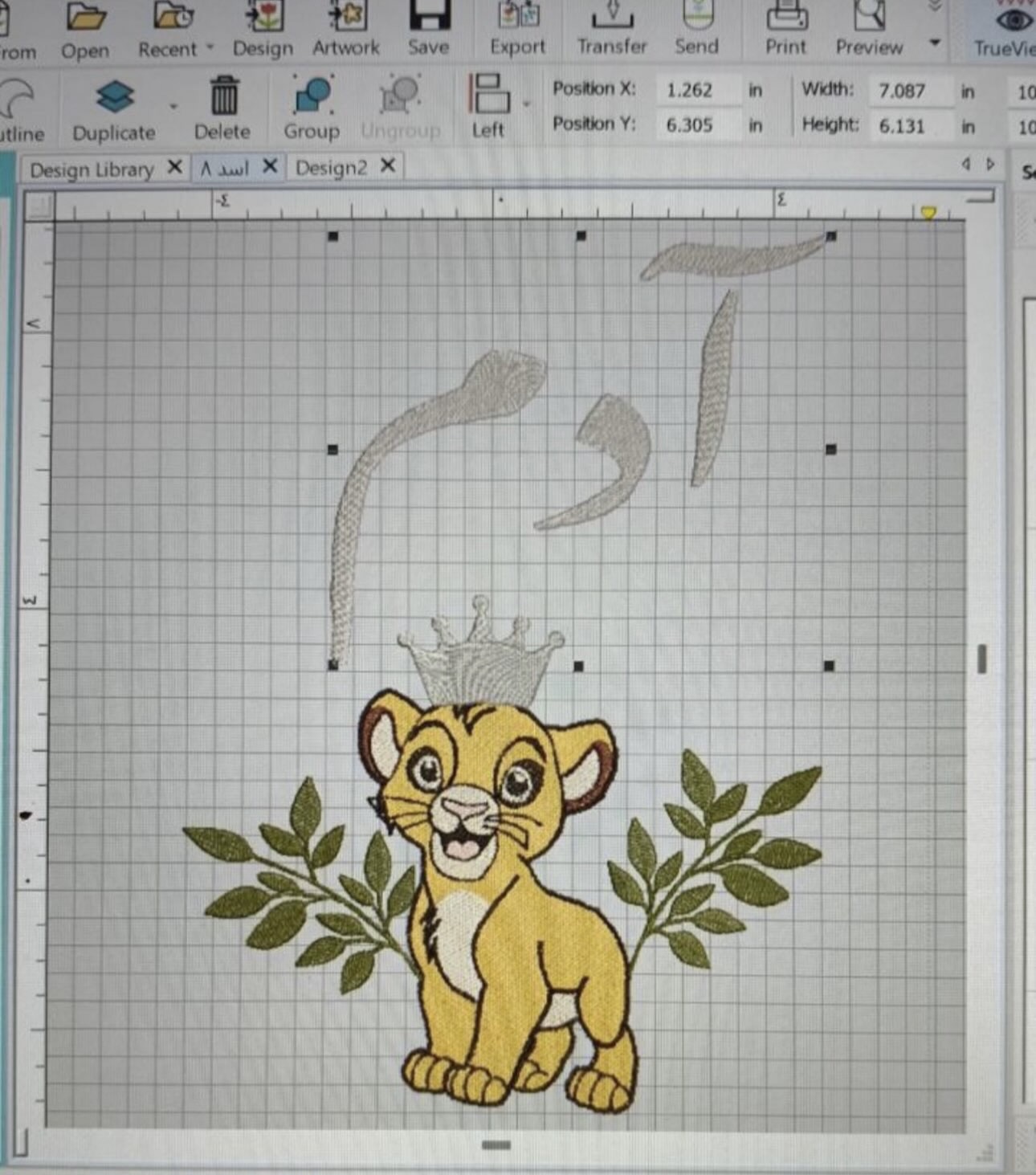Viewport: 1036px width, 1175px height.
Task: Export the design via Export icon
Action: click(x=518, y=16)
